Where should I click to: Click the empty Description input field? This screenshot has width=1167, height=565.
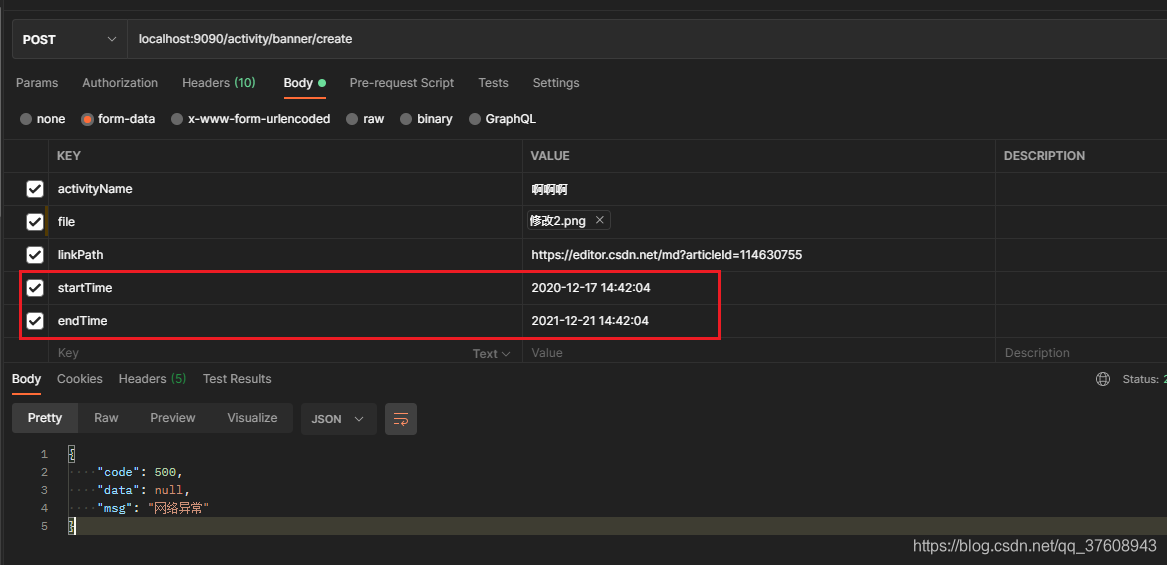click(x=1081, y=353)
